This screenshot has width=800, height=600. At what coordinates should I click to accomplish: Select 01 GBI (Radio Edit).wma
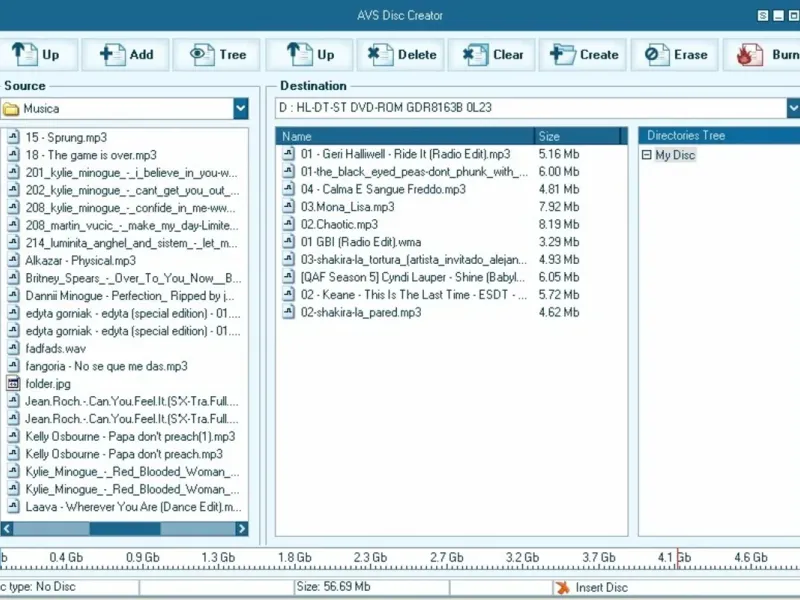361,242
